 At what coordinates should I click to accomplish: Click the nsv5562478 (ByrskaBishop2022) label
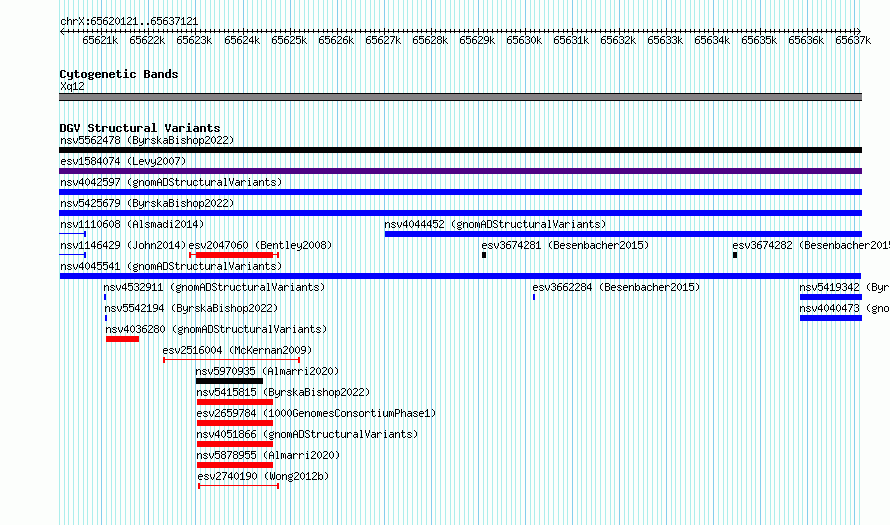coord(147,140)
